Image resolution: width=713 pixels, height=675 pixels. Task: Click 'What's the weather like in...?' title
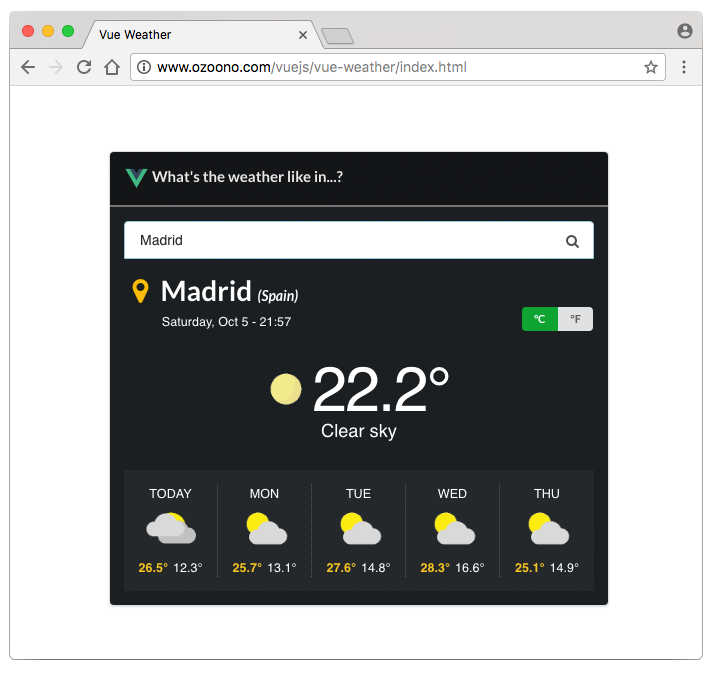pos(247,176)
